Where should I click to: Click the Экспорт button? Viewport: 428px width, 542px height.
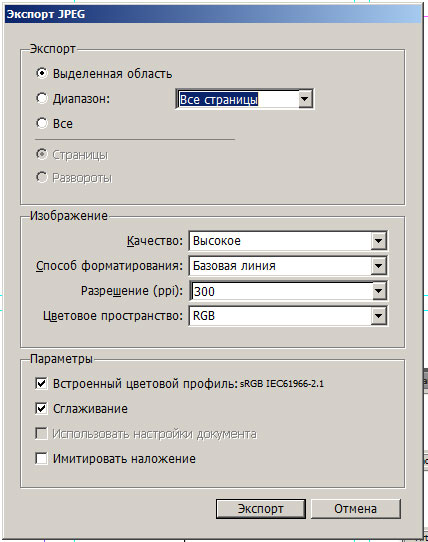pyautogui.click(x=261, y=508)
